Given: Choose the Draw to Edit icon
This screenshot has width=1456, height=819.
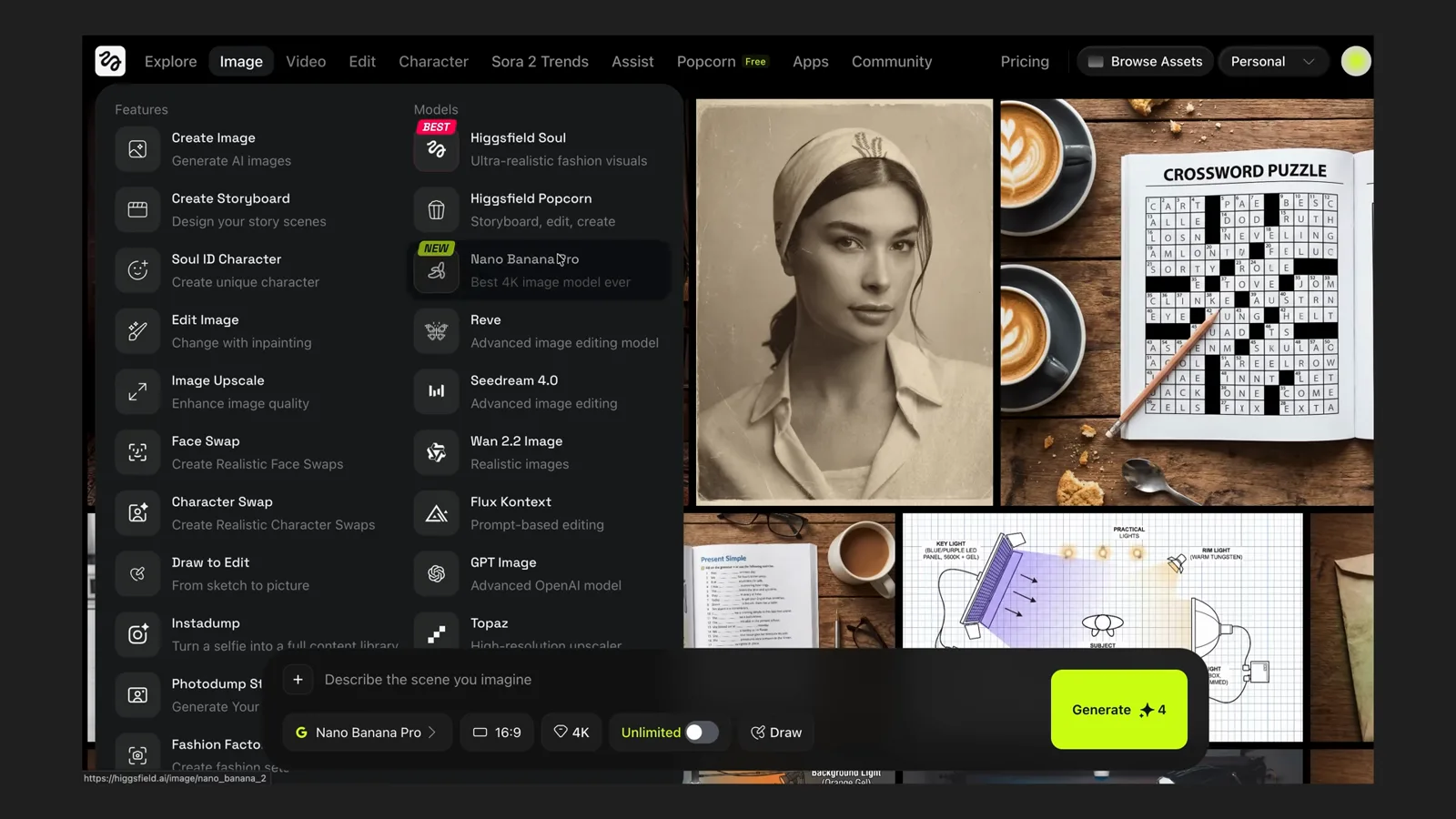Looking at the screenshot, I should (x=137, y=573).
